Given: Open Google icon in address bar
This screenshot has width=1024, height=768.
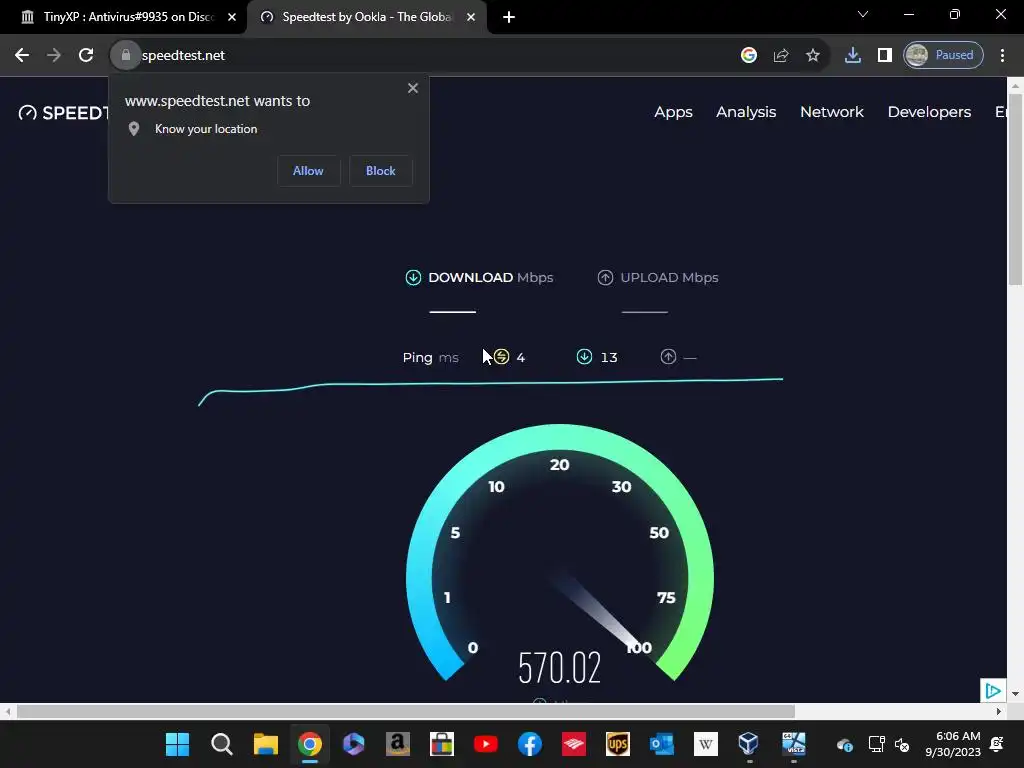Looking at the screenshot, I should point(748,56).
